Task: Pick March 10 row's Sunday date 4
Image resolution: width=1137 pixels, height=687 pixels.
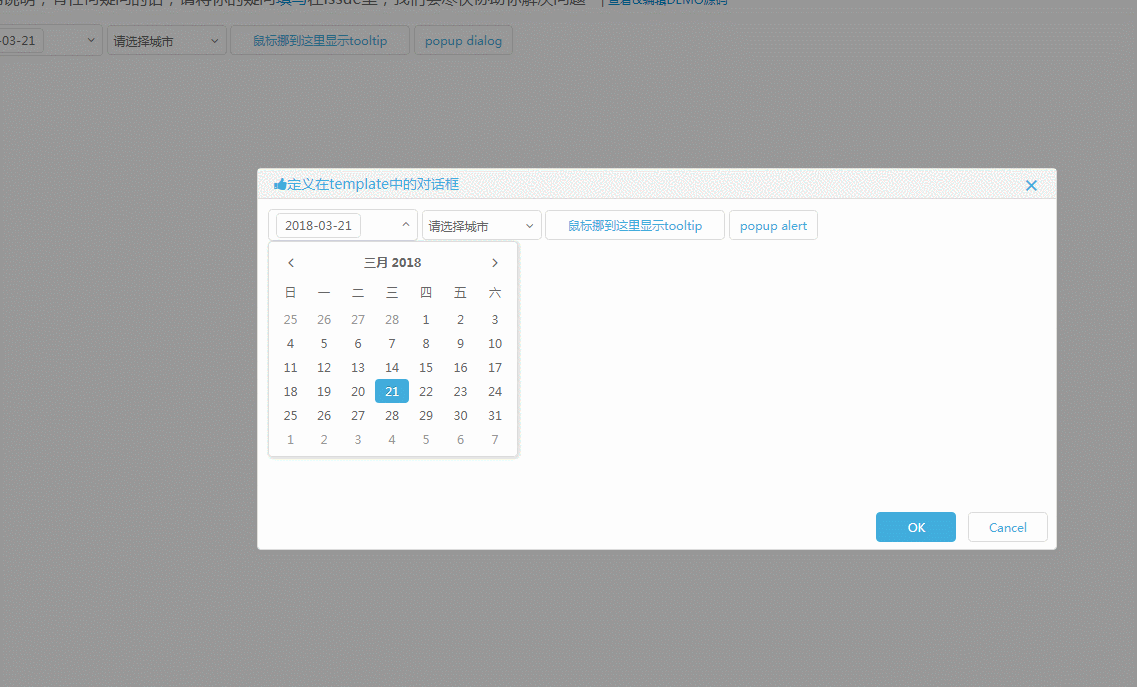Action: pyautogui.click(x=290, y=344)
